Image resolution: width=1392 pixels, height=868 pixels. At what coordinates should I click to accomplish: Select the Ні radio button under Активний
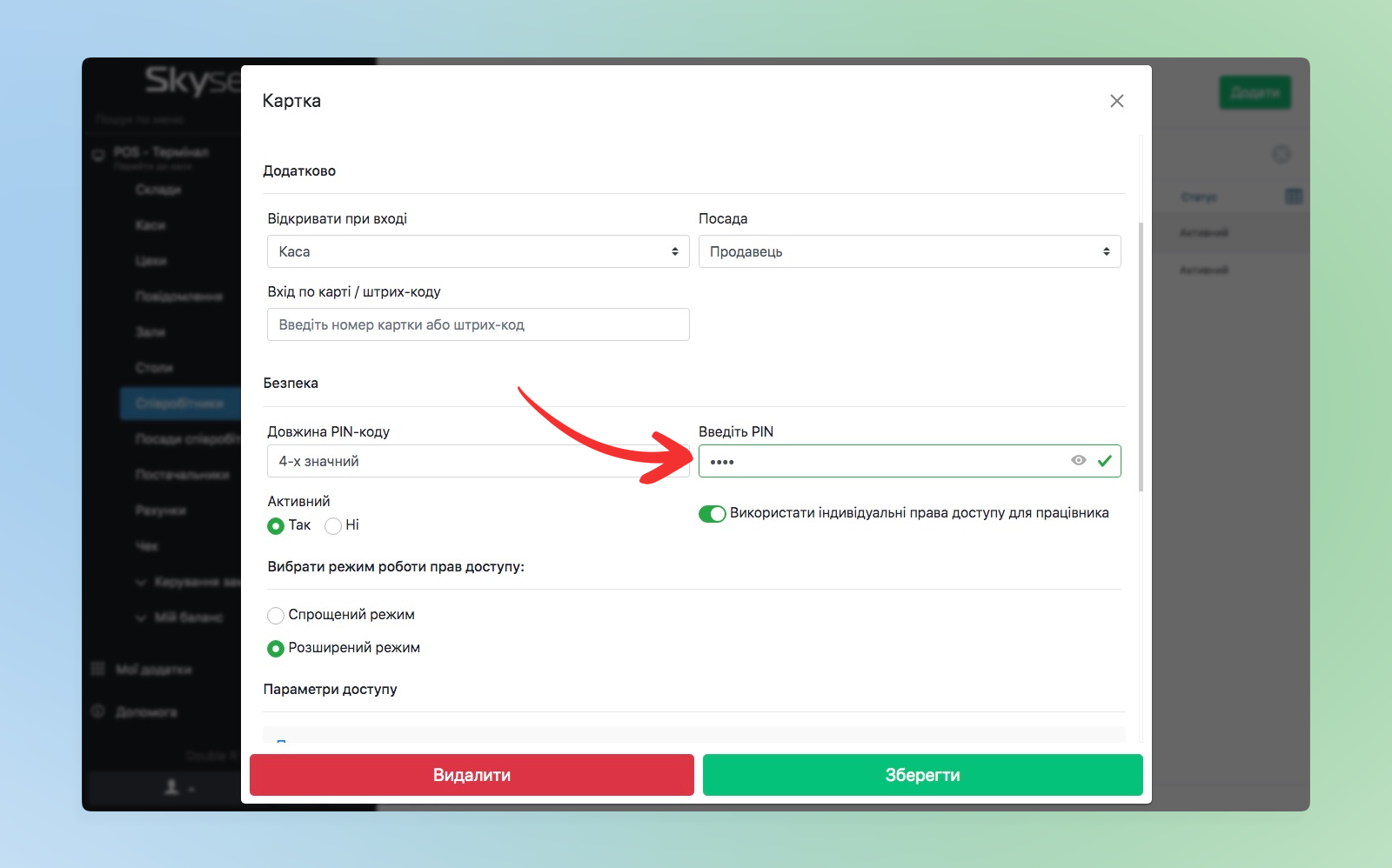pos(333,526)
